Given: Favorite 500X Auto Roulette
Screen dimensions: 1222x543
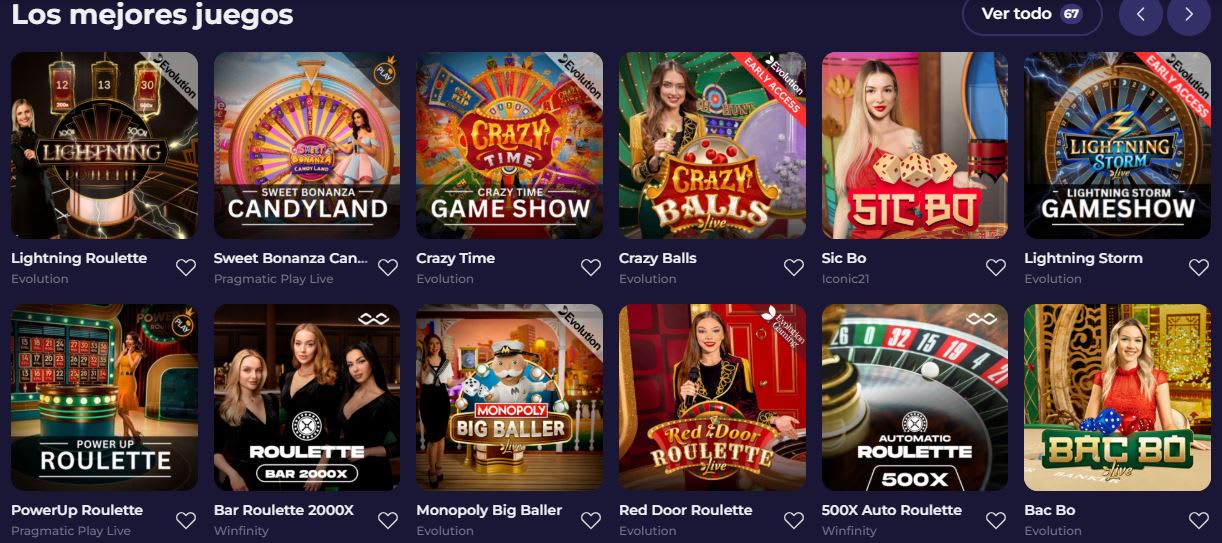Looking at the screenshot, I should pyautogui.click(x=996, y=520).
